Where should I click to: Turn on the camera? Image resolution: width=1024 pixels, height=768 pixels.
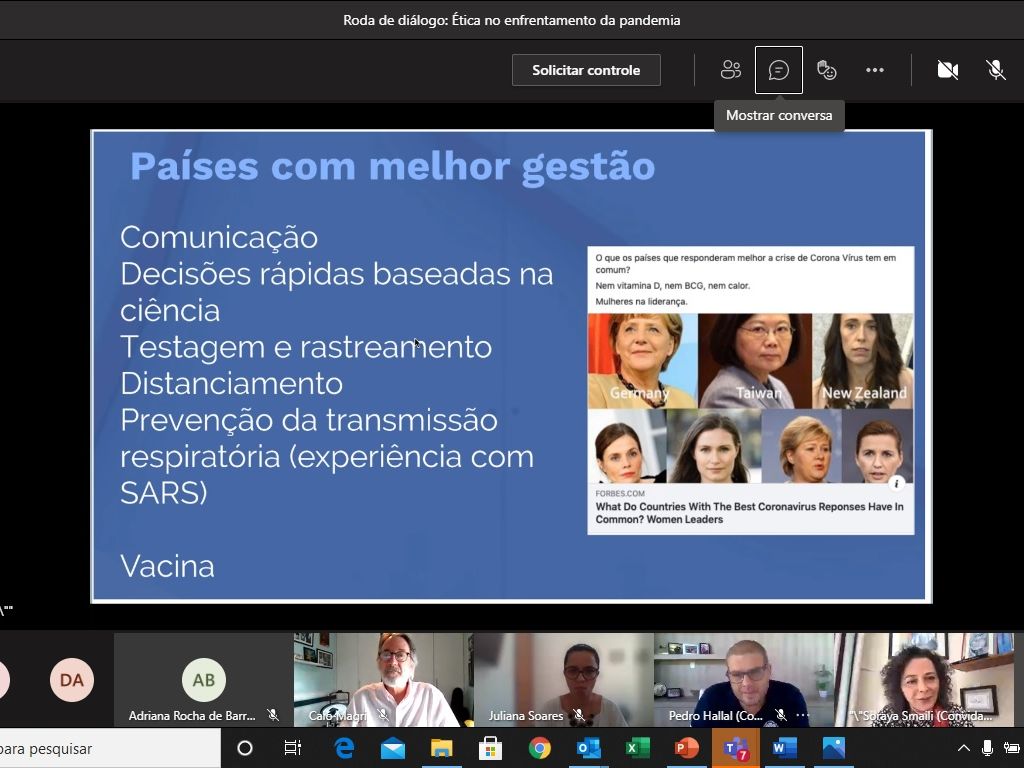947,70
